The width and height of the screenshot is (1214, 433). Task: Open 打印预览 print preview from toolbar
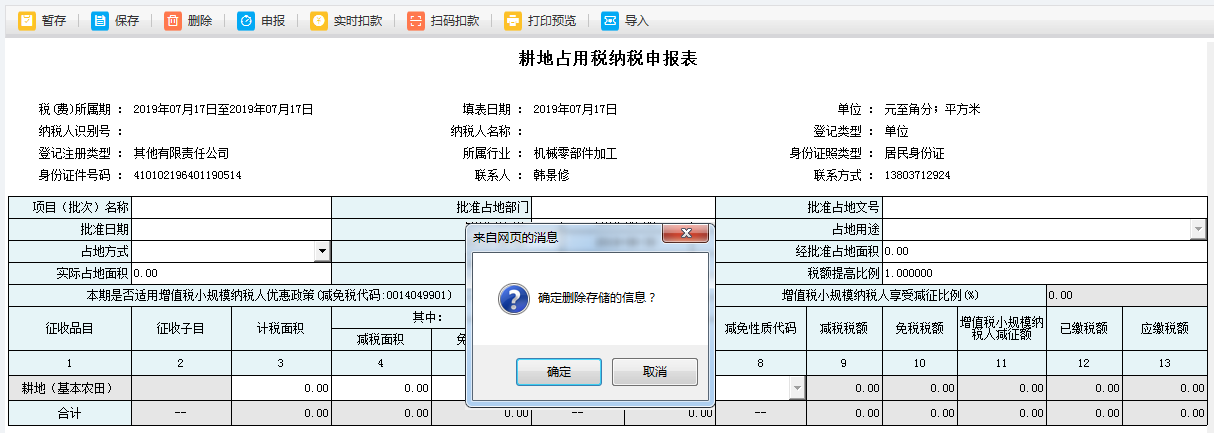coord(513,20)
